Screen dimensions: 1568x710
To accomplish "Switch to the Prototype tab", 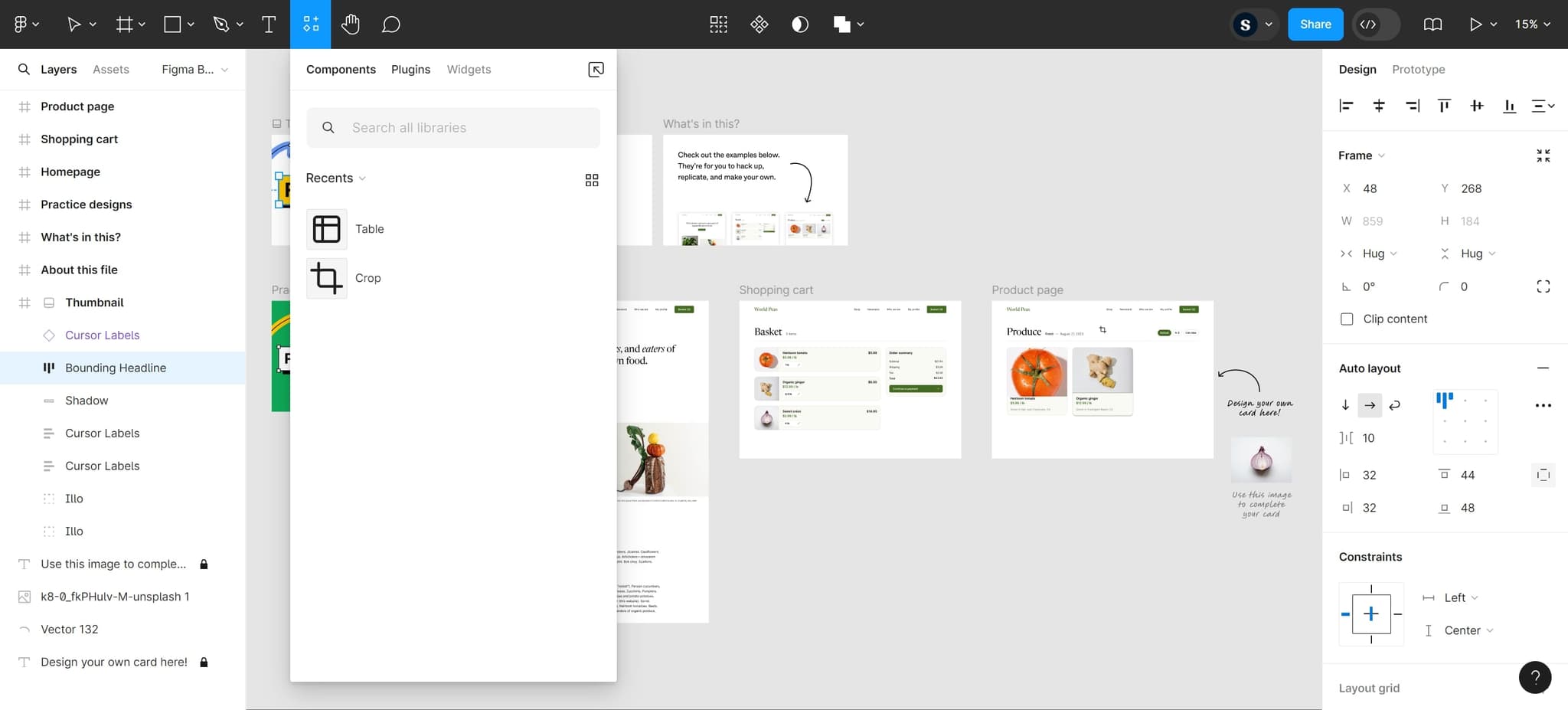I will pos(1418,70).
